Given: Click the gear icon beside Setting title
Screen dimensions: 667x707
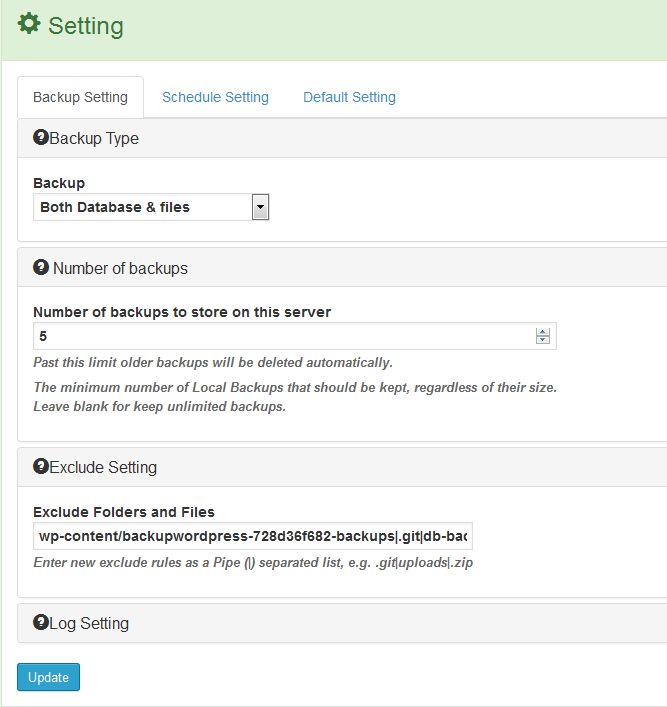Looking at the screenshot, I should [30, 24].
